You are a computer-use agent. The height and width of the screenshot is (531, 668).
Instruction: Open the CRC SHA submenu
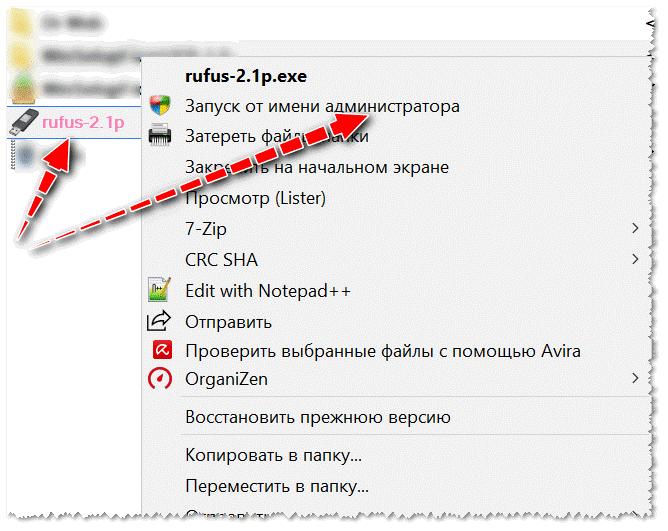pyautogui.click(x=222, y=260)
